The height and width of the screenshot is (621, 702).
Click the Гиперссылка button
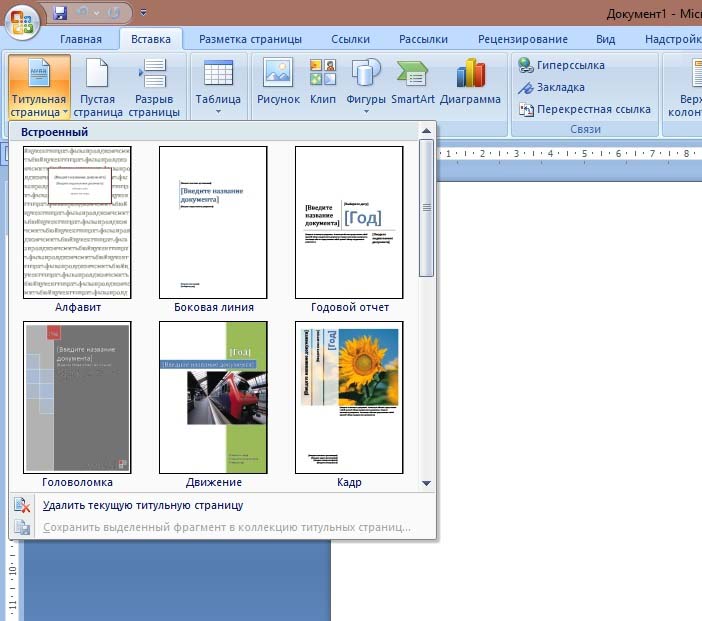(x=561, y=65)
